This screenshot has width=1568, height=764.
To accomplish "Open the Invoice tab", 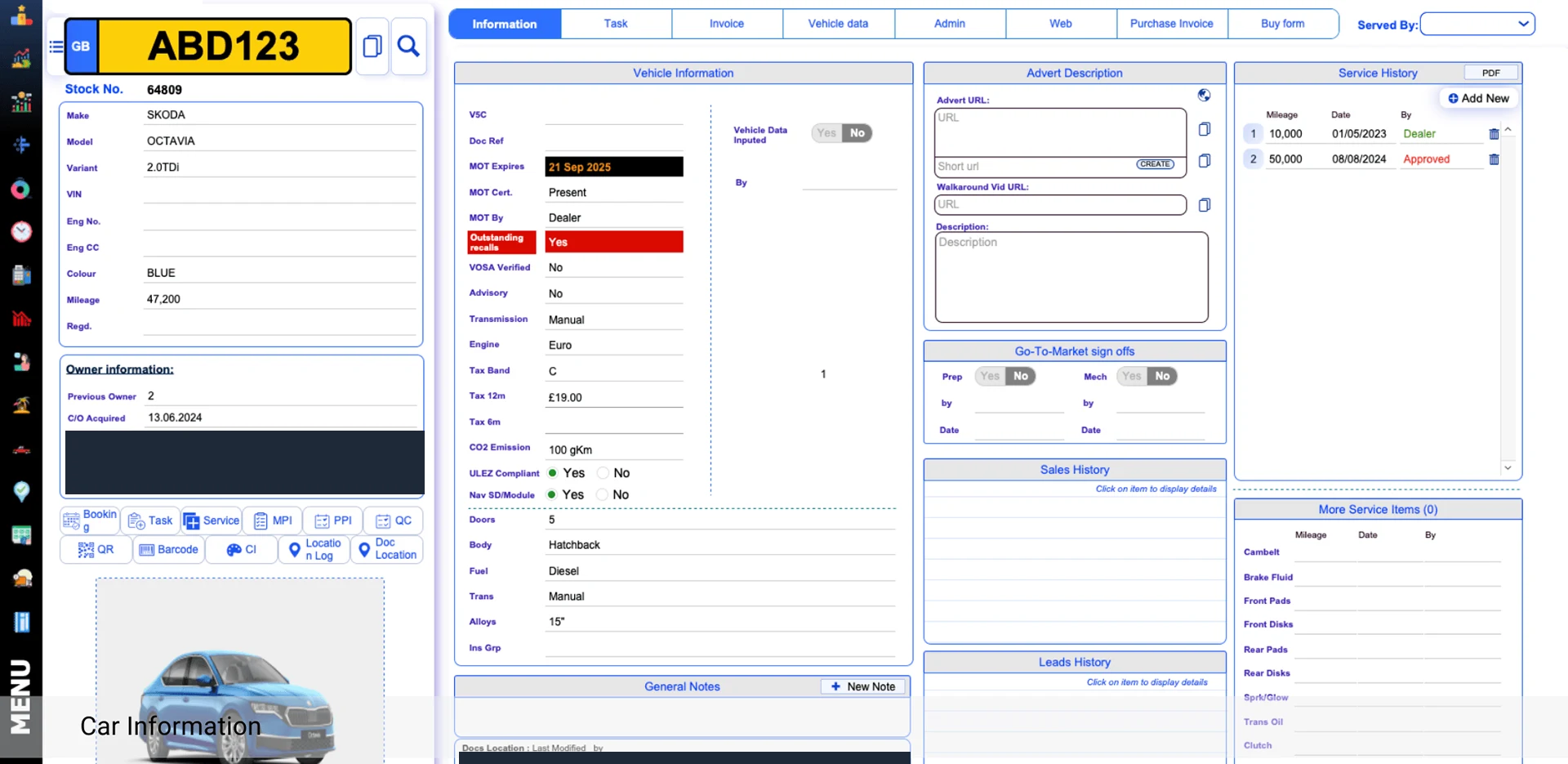I will point(727,24).
